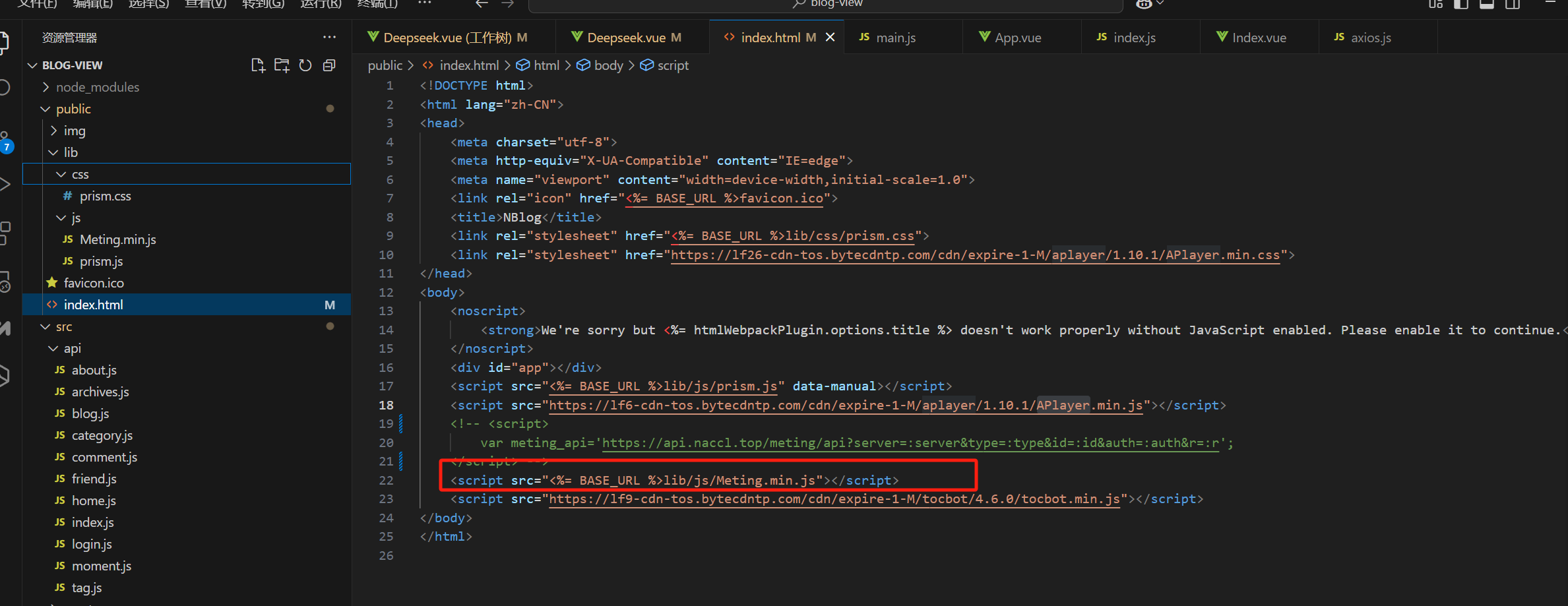Open the Copilot icon in the title bar
The width and height of the screenshot is (1568, 606).
pos(1145,4)
